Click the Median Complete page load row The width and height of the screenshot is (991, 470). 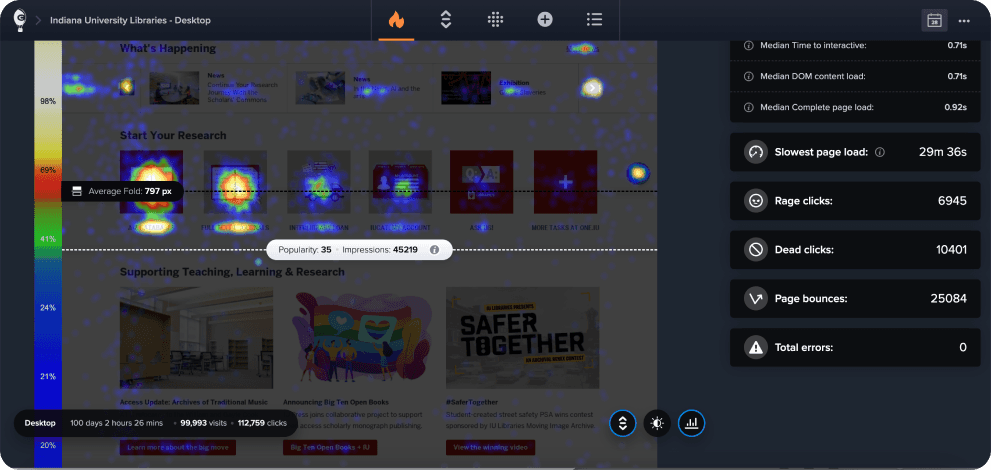(x=856, y=107)
